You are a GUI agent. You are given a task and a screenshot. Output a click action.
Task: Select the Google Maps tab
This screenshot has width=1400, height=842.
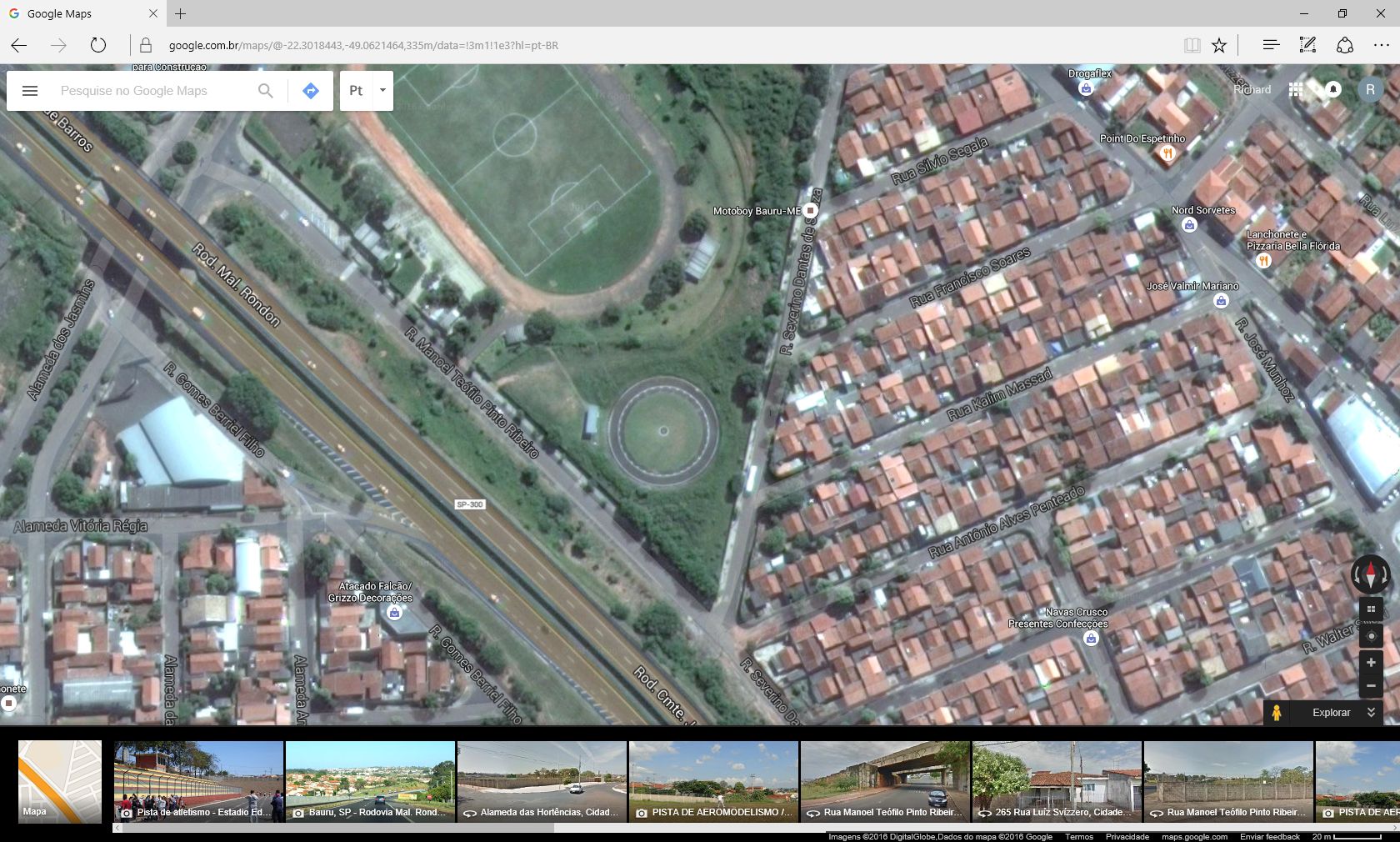(83, 13)
